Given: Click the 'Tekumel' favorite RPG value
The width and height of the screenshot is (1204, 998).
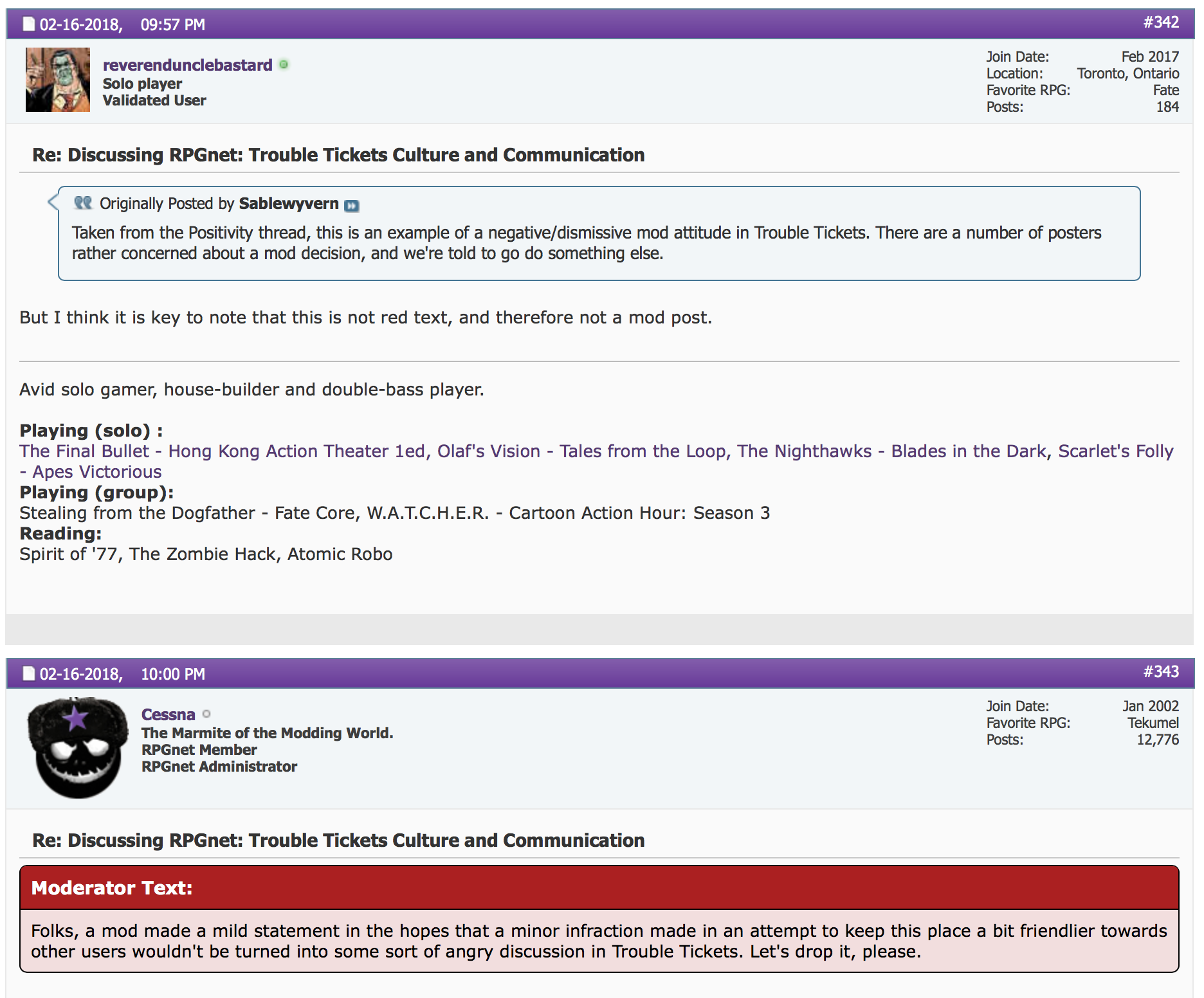Looking at the screenshot, I should [x=1153, y=723].
